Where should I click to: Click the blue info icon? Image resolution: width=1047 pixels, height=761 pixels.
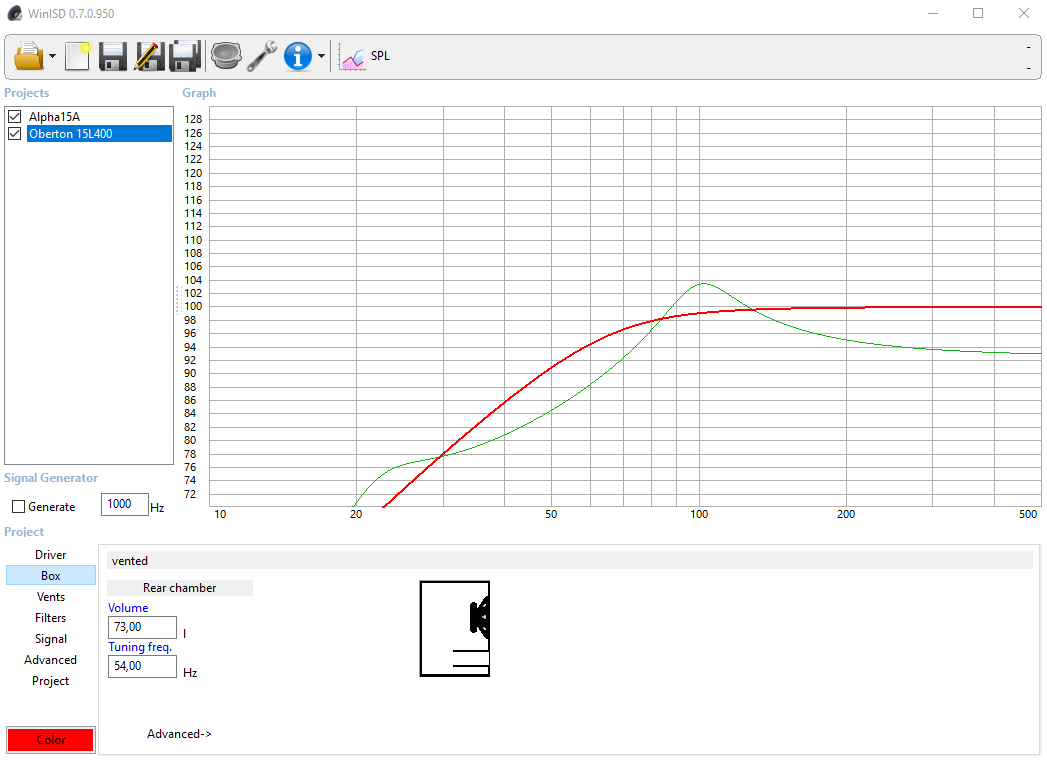298,56
